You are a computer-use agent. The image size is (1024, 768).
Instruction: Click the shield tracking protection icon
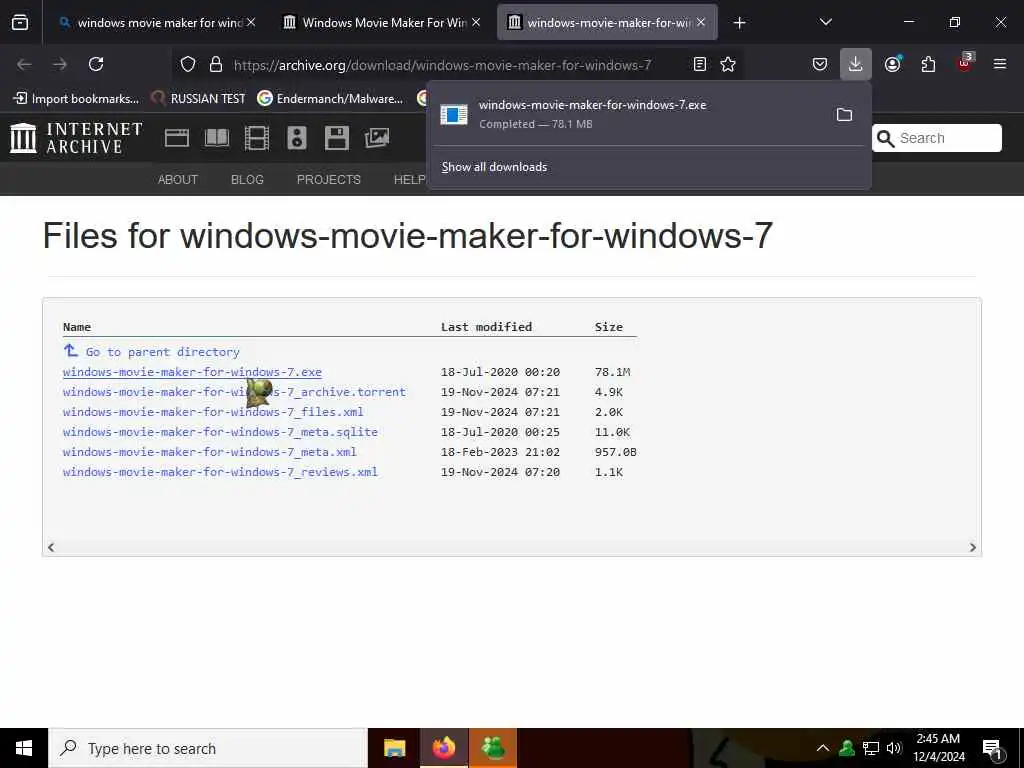[x=188, y=64]
